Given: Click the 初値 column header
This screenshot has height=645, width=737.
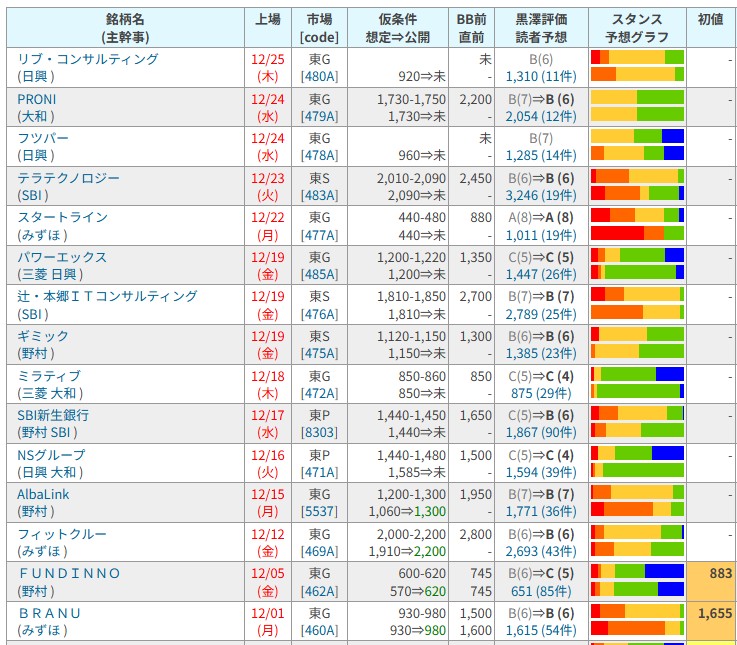Looking at the screenshot, I should (710, 19).
